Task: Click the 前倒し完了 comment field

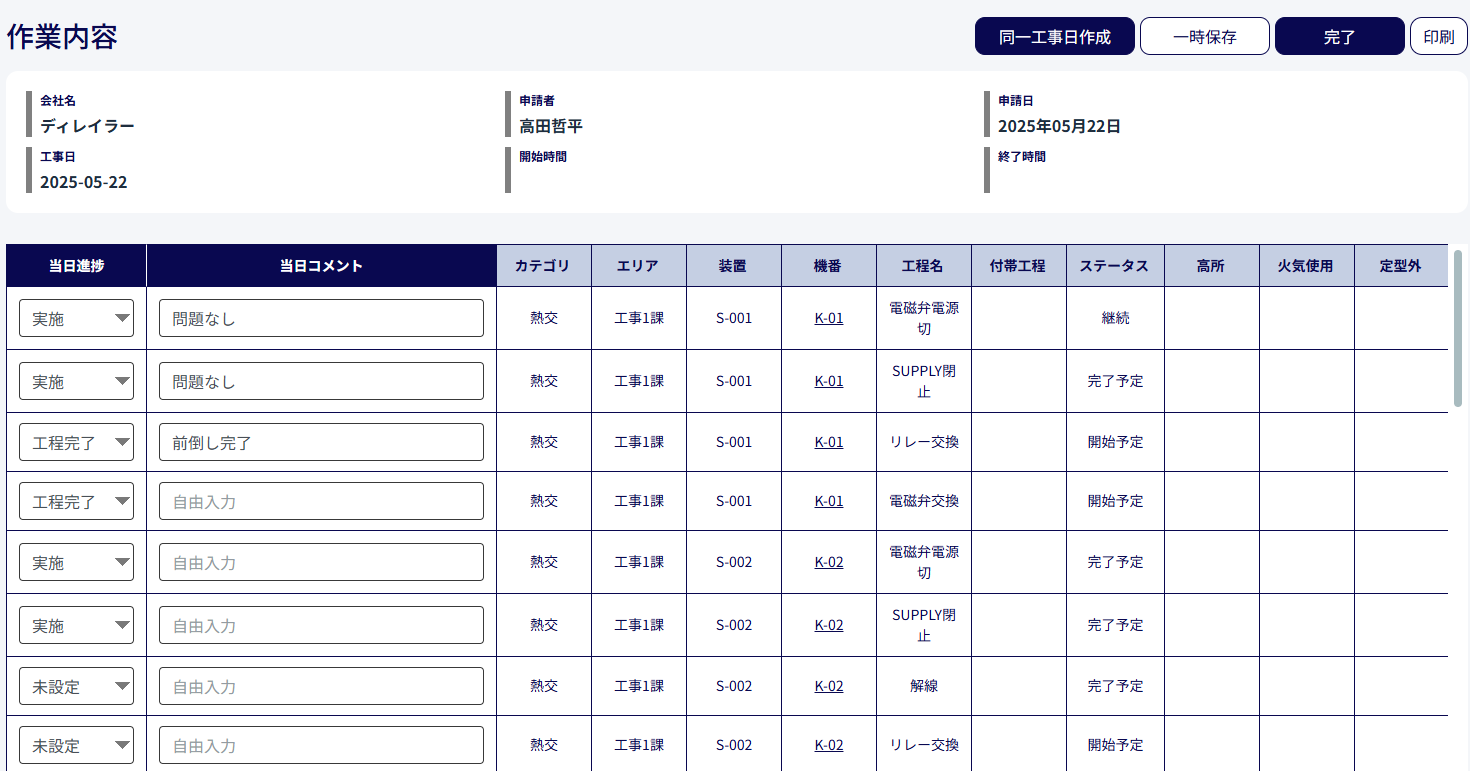Action: point(321,442)
